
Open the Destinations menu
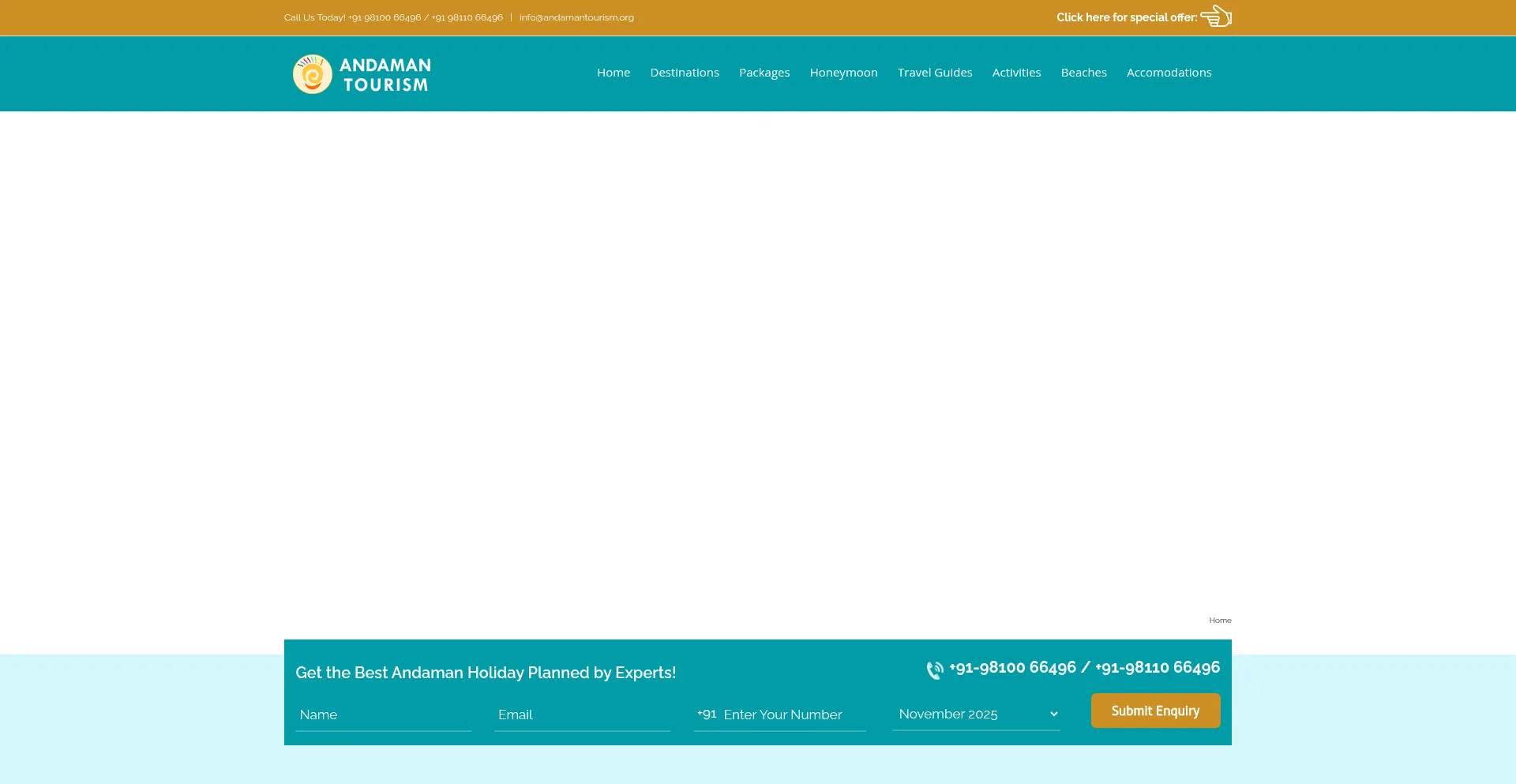pos(684,73)
